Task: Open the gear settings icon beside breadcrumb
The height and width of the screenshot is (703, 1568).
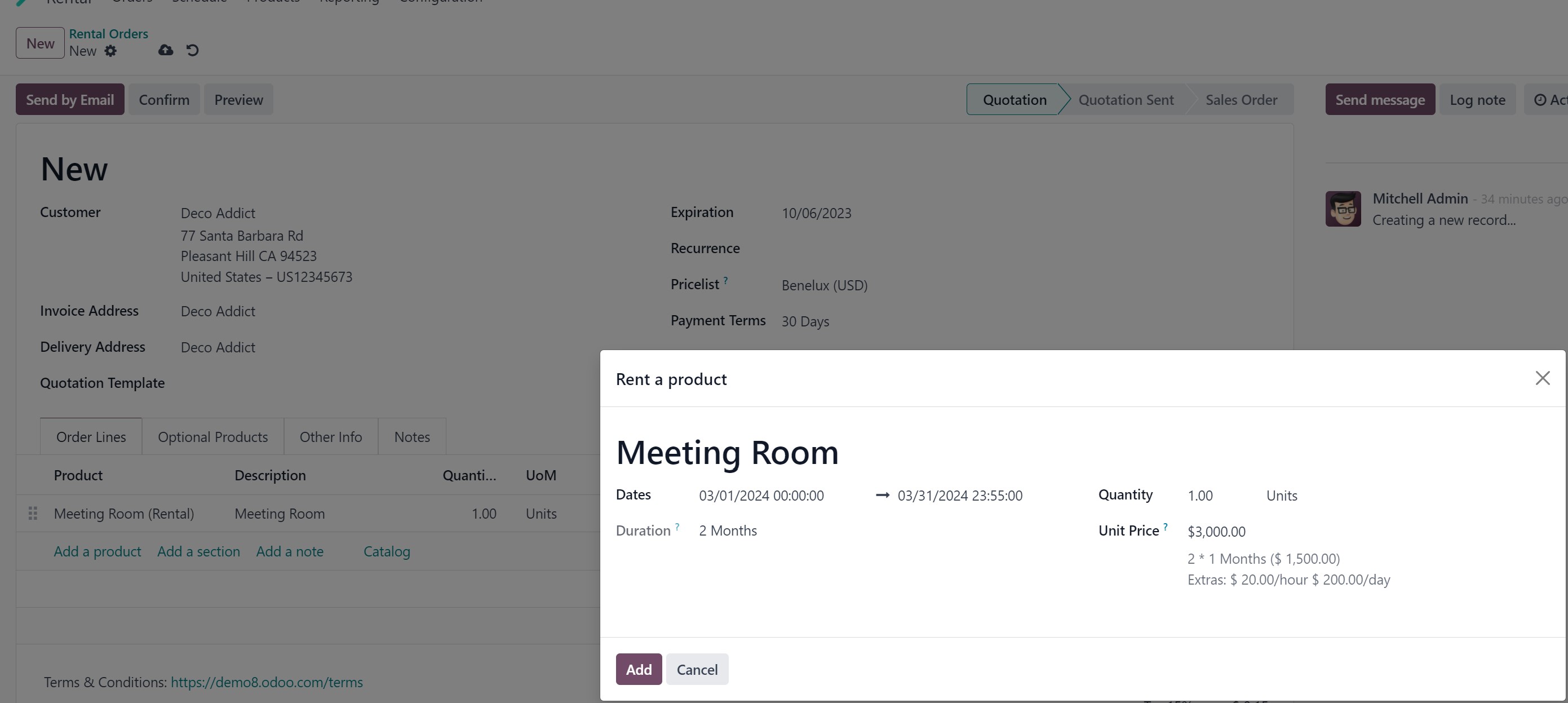Action: click(x=112, y=51)
